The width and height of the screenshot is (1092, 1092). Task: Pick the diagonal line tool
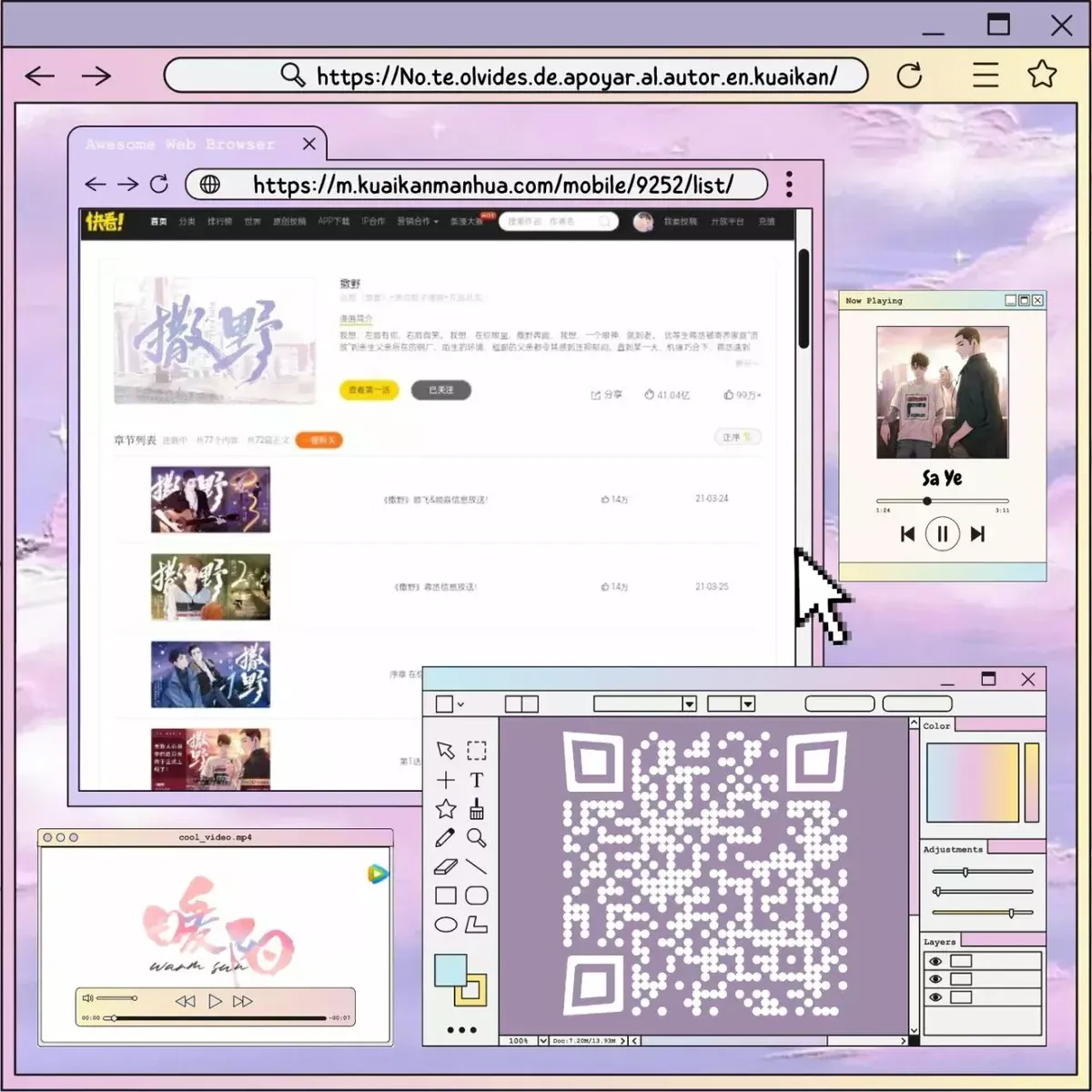tap(477, 866)
